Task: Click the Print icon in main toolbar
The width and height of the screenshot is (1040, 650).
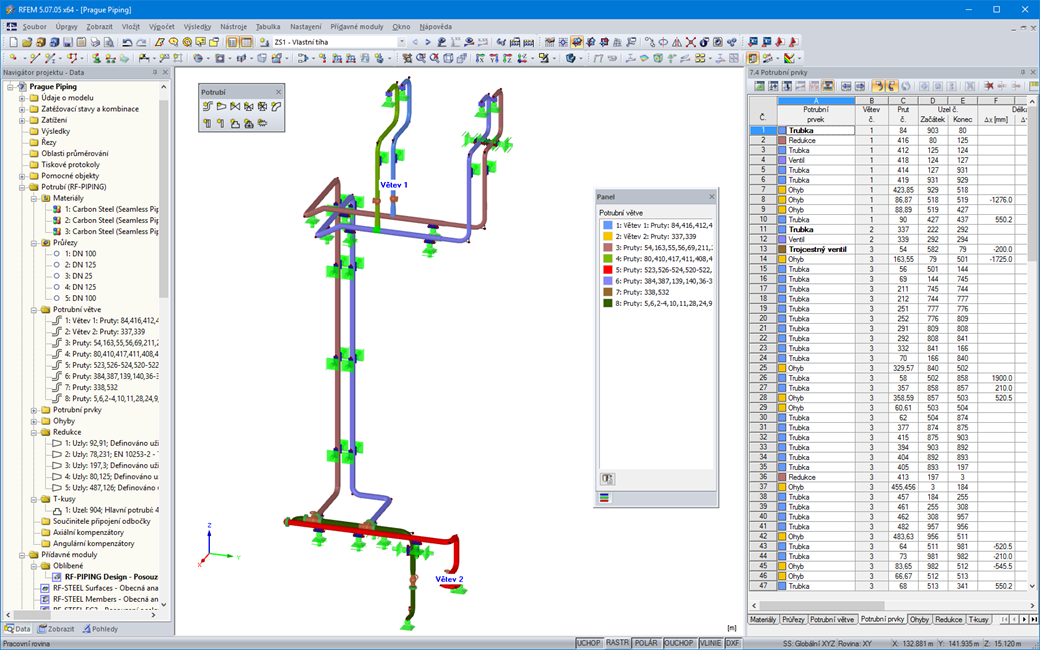Action: [x=96, y=42]
